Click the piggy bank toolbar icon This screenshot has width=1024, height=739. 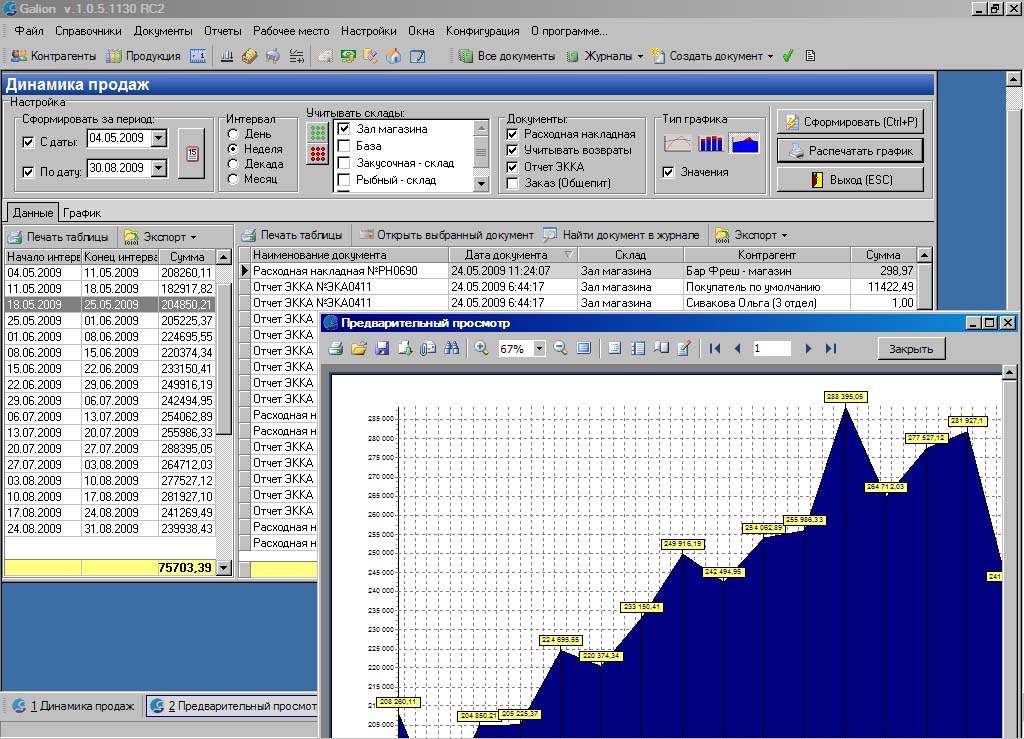click(273, 56)
